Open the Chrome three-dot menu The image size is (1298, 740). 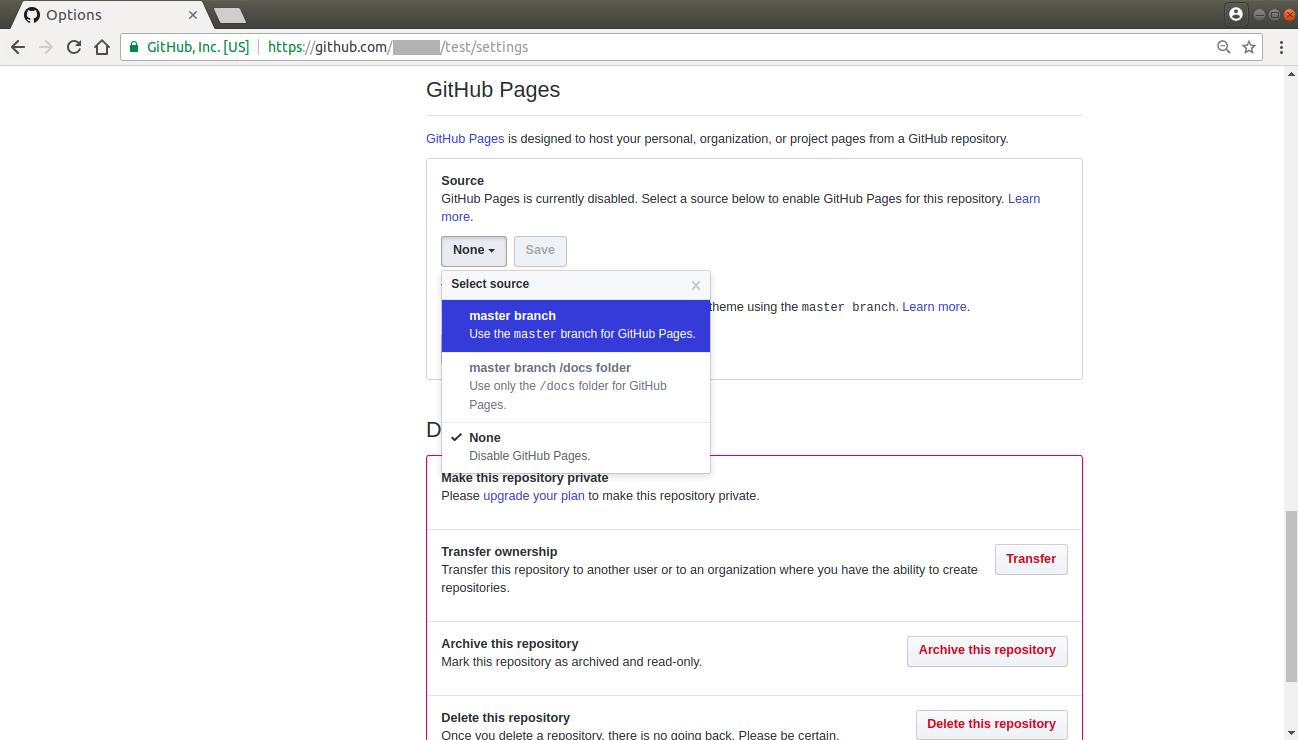[1282, 47]
